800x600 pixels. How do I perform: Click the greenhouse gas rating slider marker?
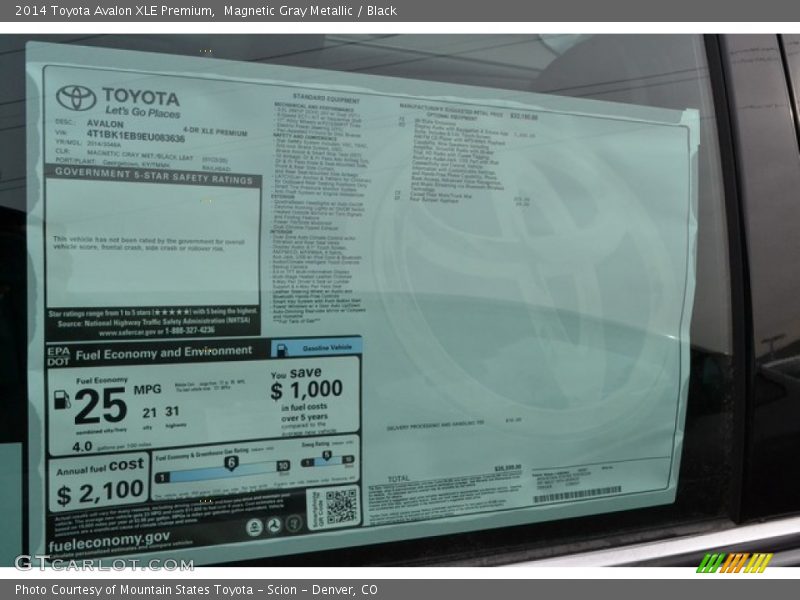click(x=231, y=463)
